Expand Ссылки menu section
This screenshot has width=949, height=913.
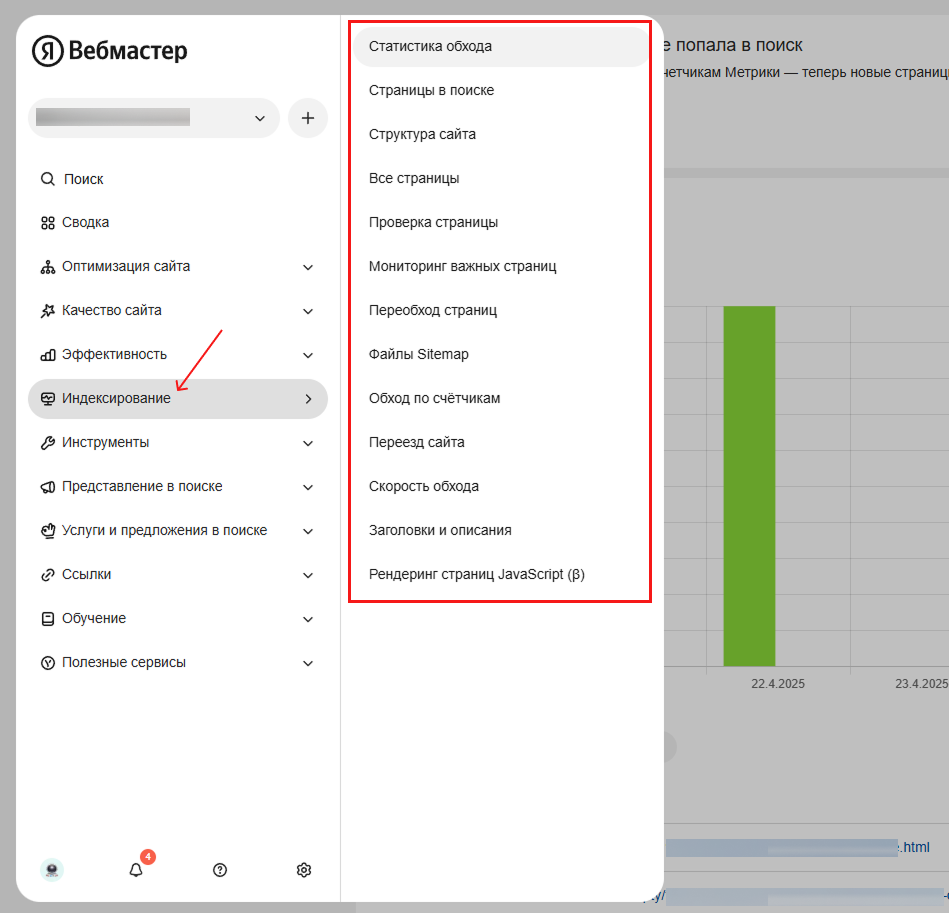click(x=178, y=575)
